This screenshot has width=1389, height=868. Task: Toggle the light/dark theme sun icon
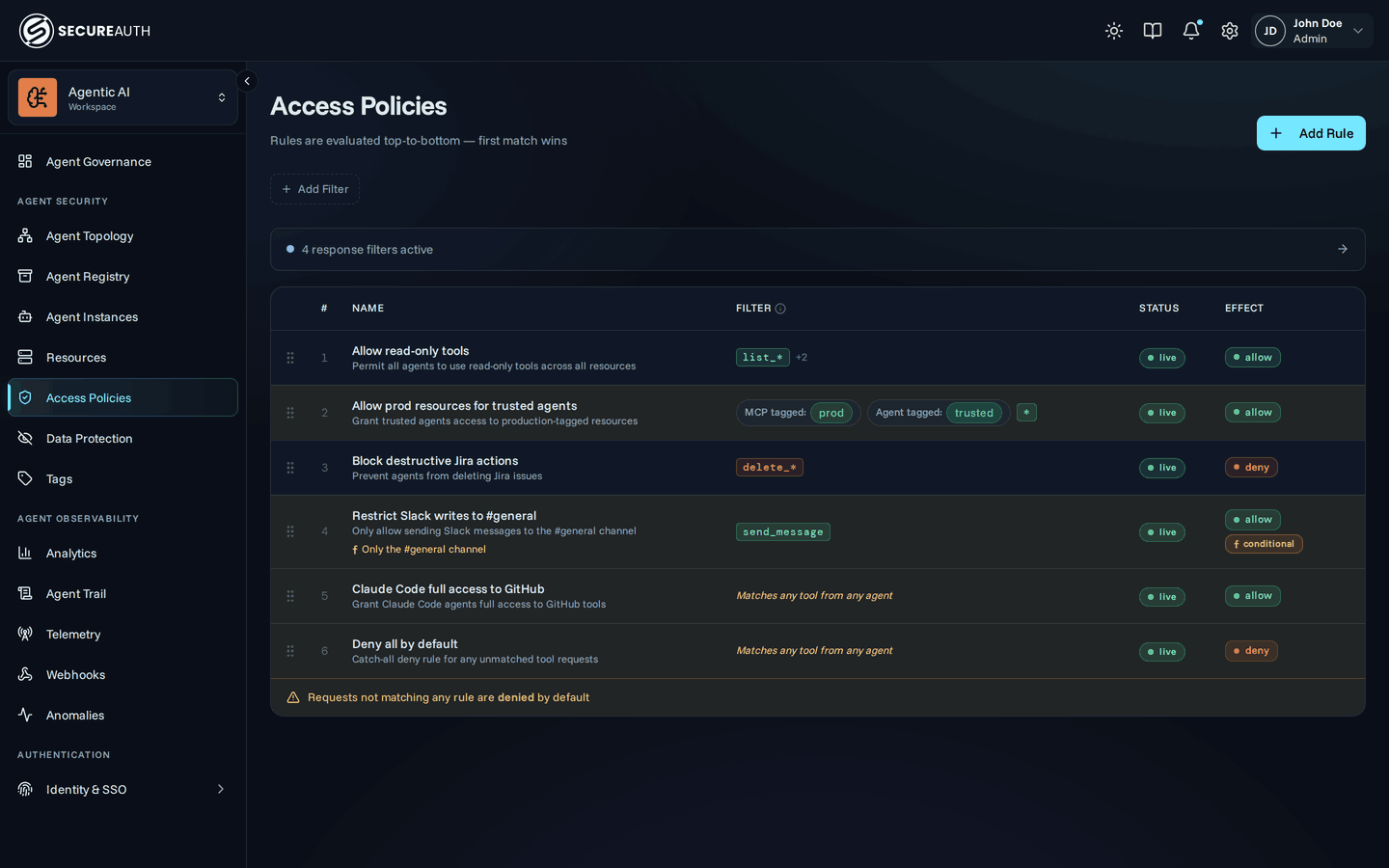1114,31
